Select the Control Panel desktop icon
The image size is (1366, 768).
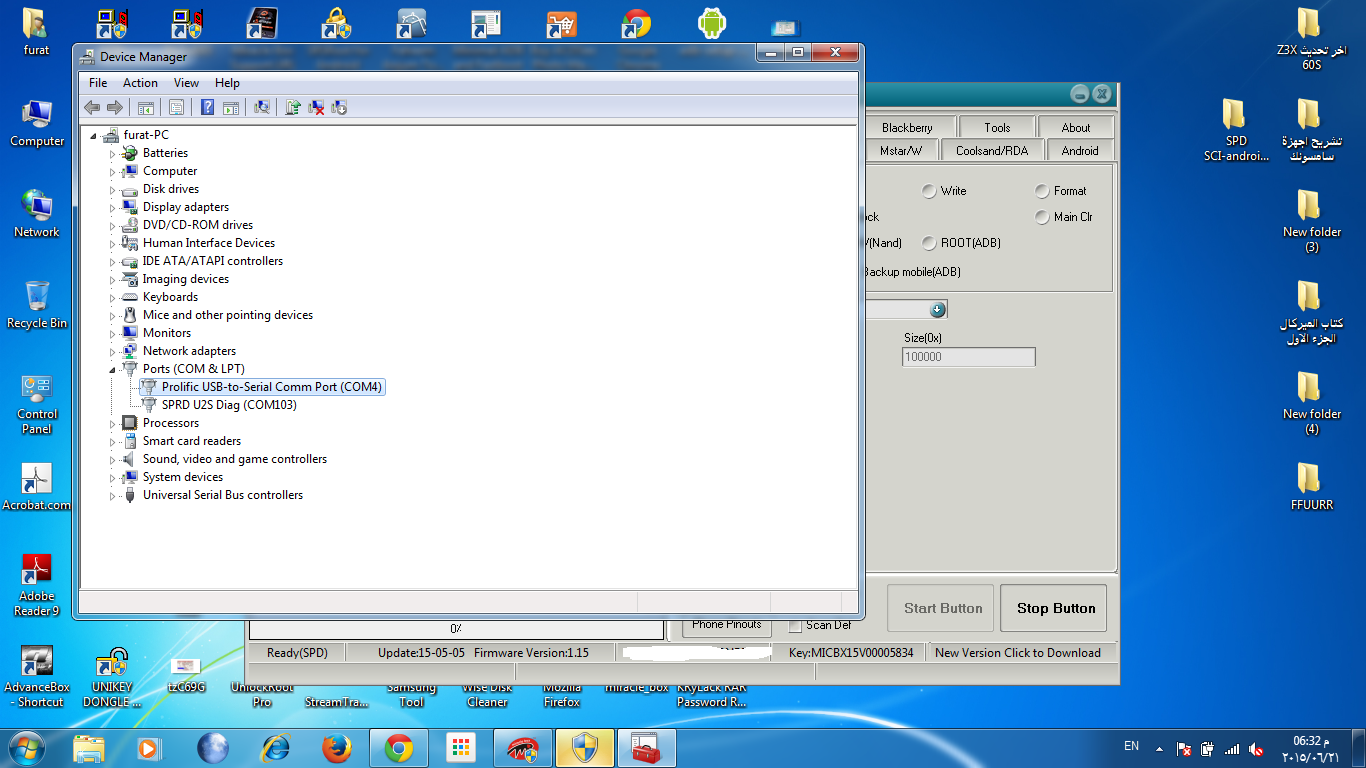pyautogui.click(x=37, y=404)
